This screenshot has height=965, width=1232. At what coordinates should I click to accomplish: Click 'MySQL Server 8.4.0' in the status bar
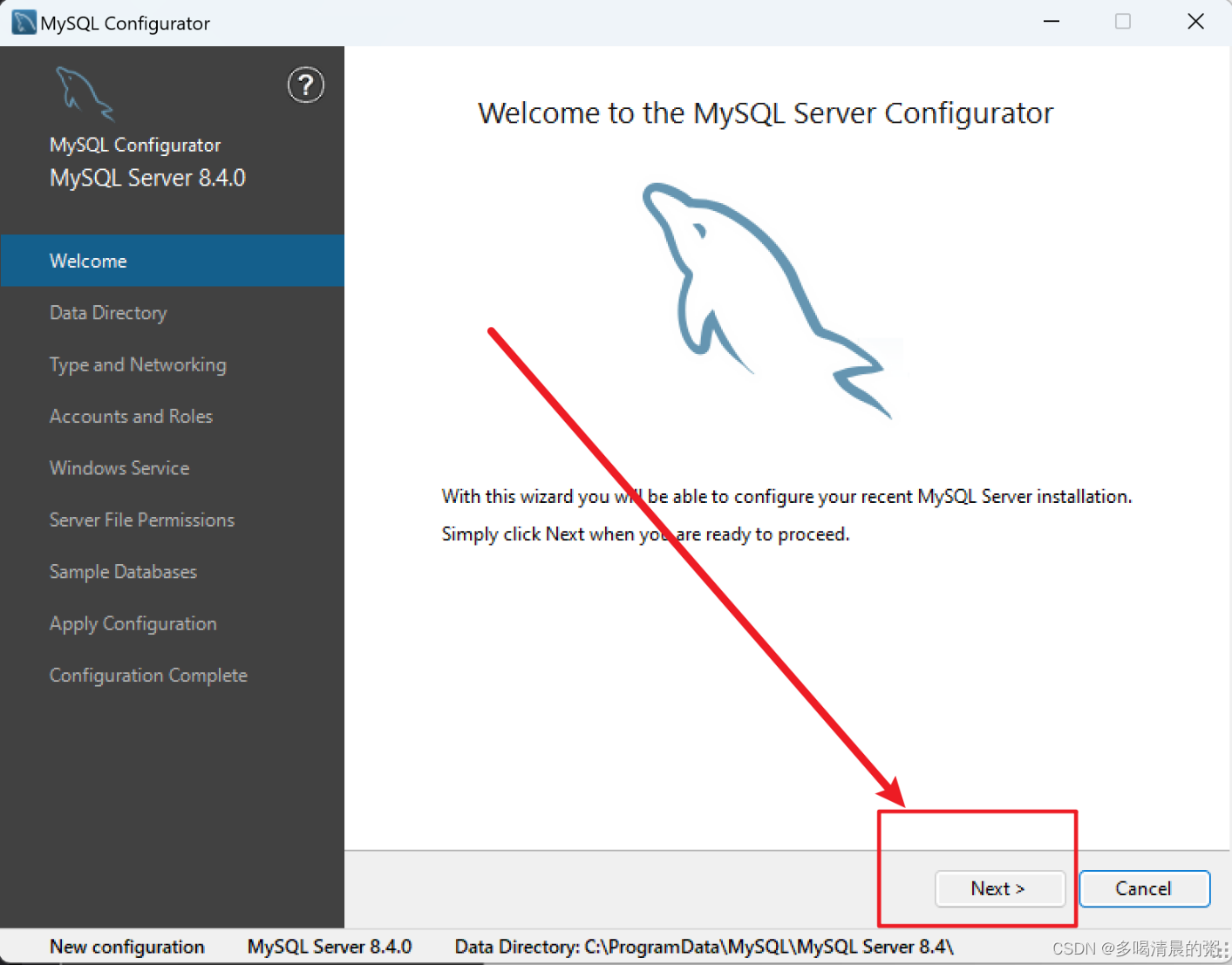click(x=330, y=948)
